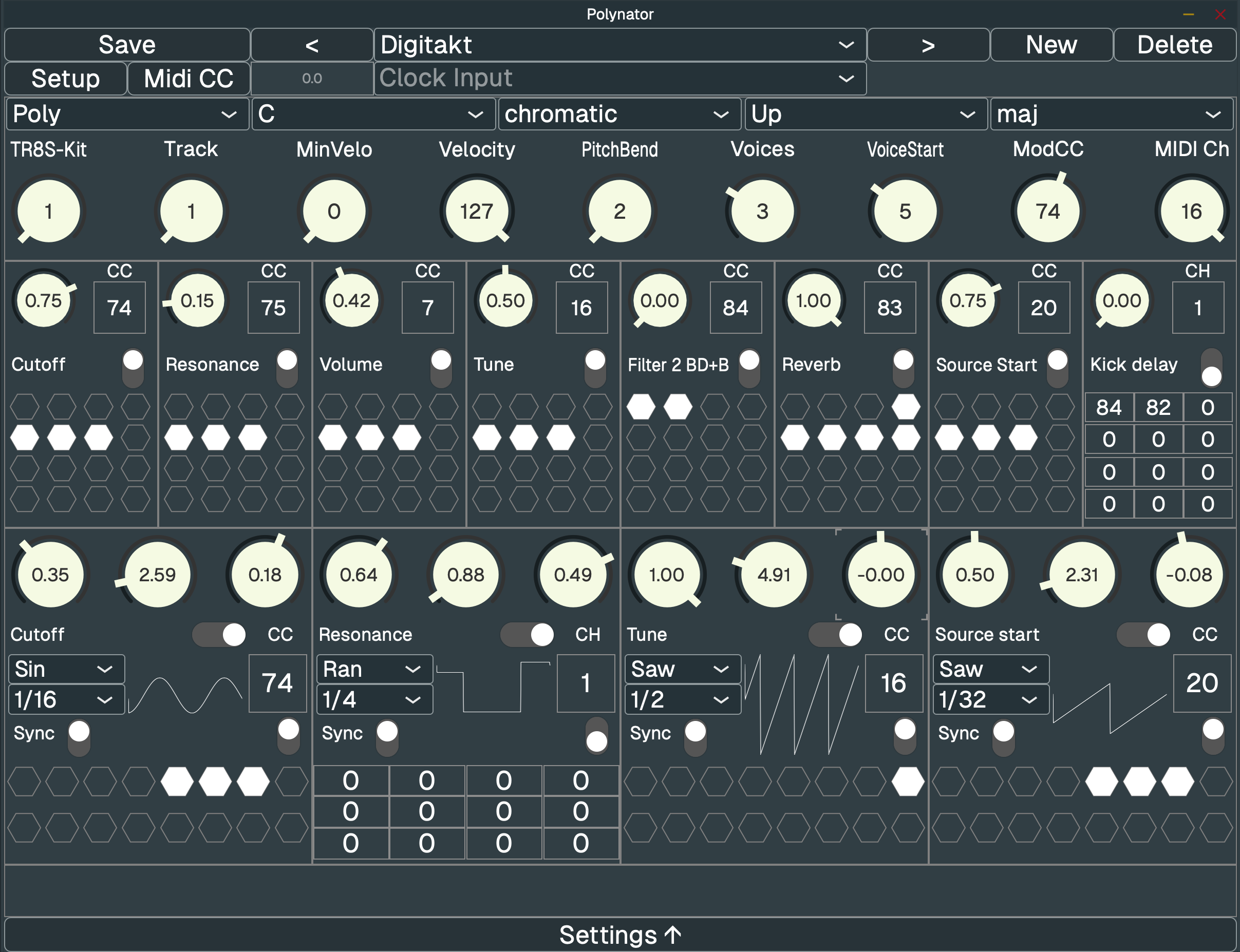Toggle the Kick delay switch
This screenshot has width=1240, height=952.
click(1211, 368)
